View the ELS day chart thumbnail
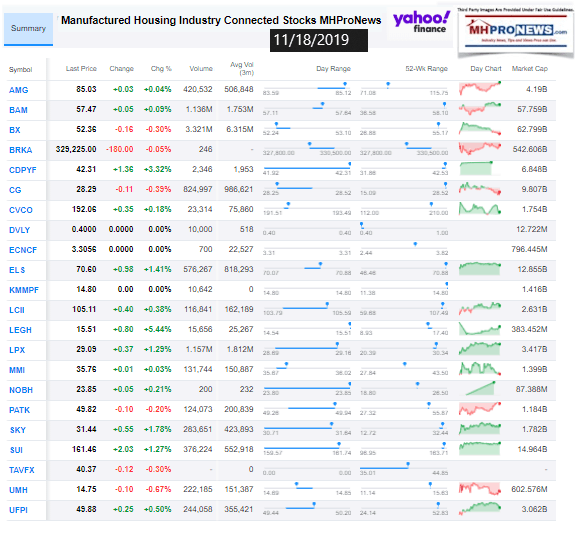 coord(480,268)
